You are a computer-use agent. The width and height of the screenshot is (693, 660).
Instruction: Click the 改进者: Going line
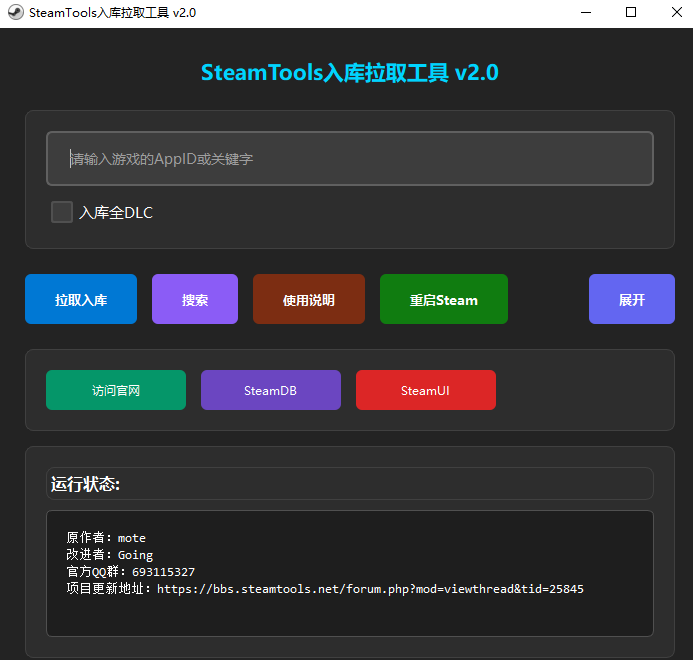110,554
